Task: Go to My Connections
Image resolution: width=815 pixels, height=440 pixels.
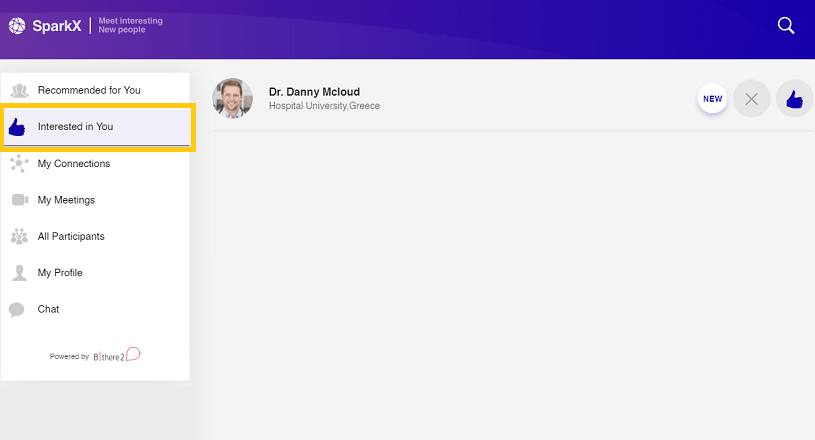Action: click(95, 164)
